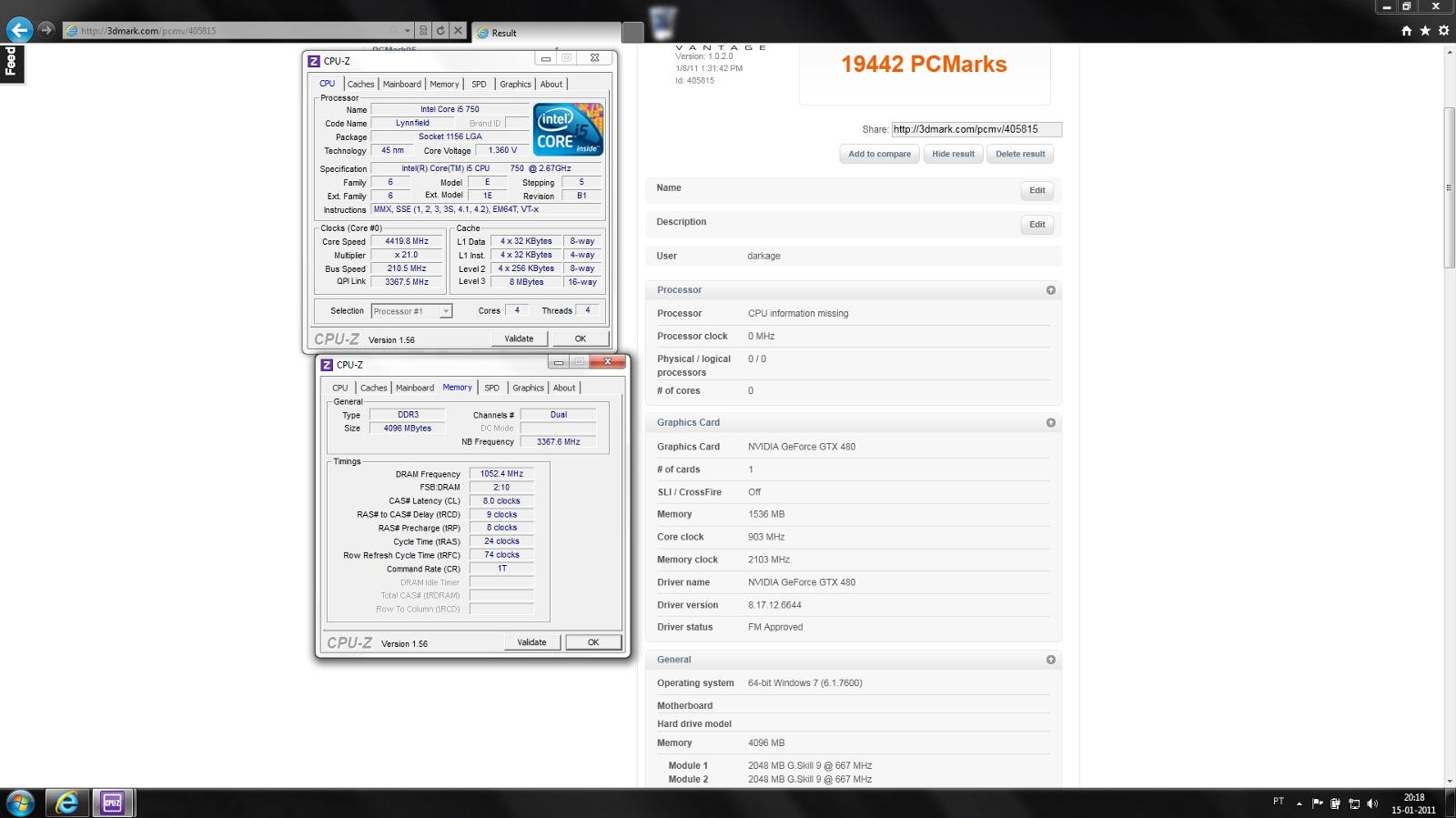Open Caches tab in lower CPU-Z window
This screenshot has height=818, width=1456.
[x=373, y=388]
